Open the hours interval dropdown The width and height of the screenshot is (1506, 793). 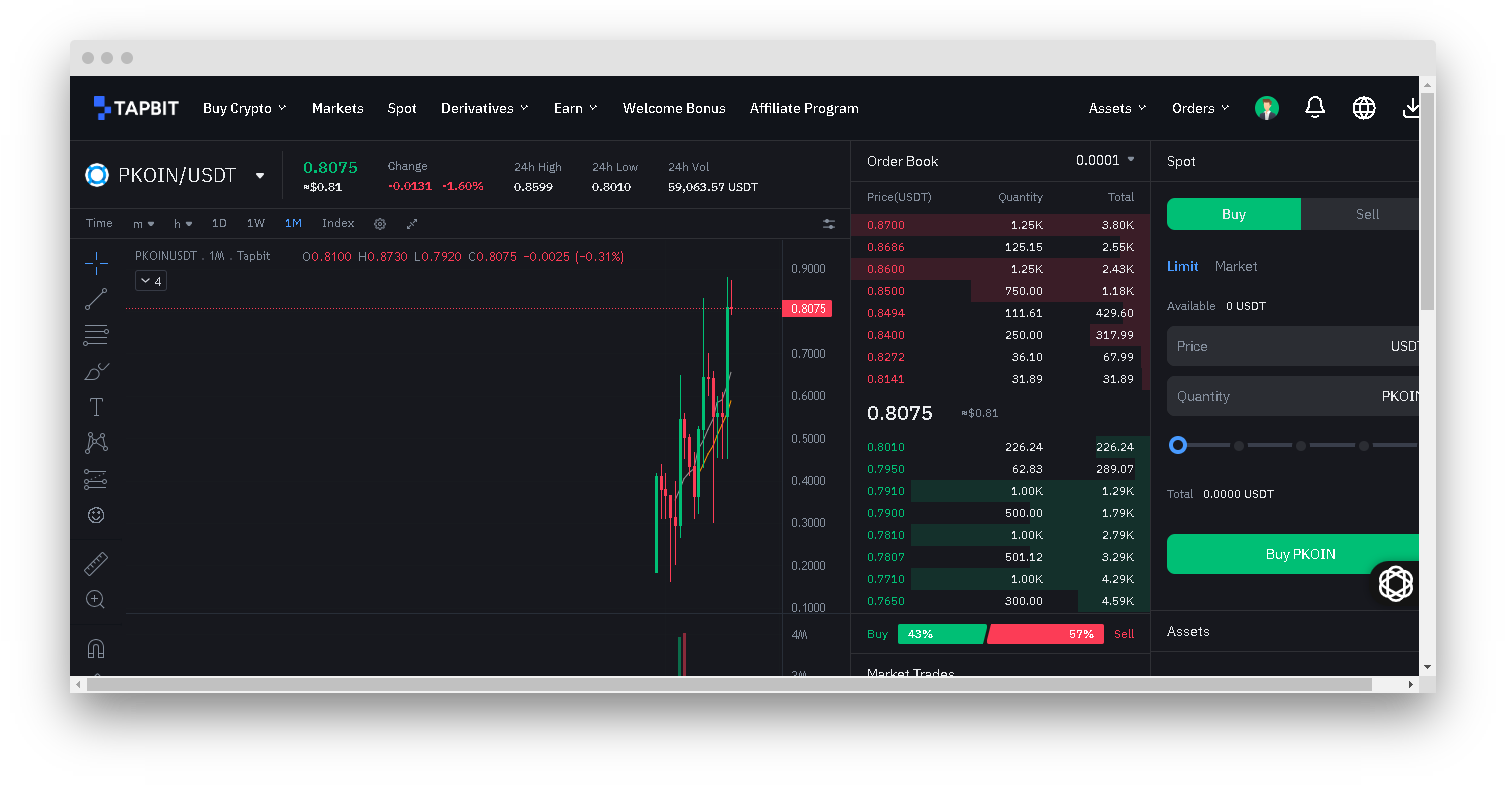(183, 224)
